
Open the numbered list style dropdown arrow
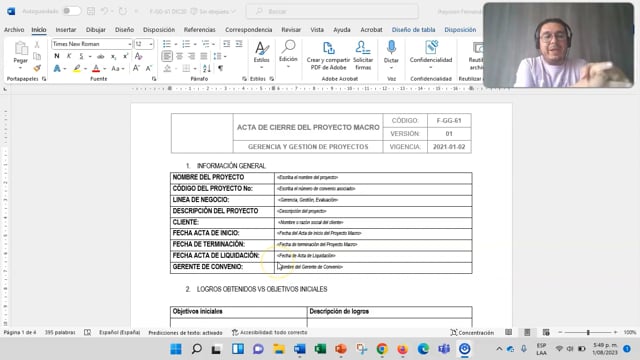click(195, 44)
